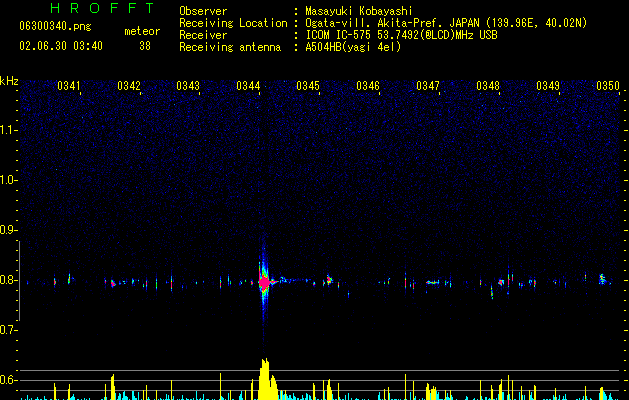Click the 0343 time marker

(x=188, y=86)
